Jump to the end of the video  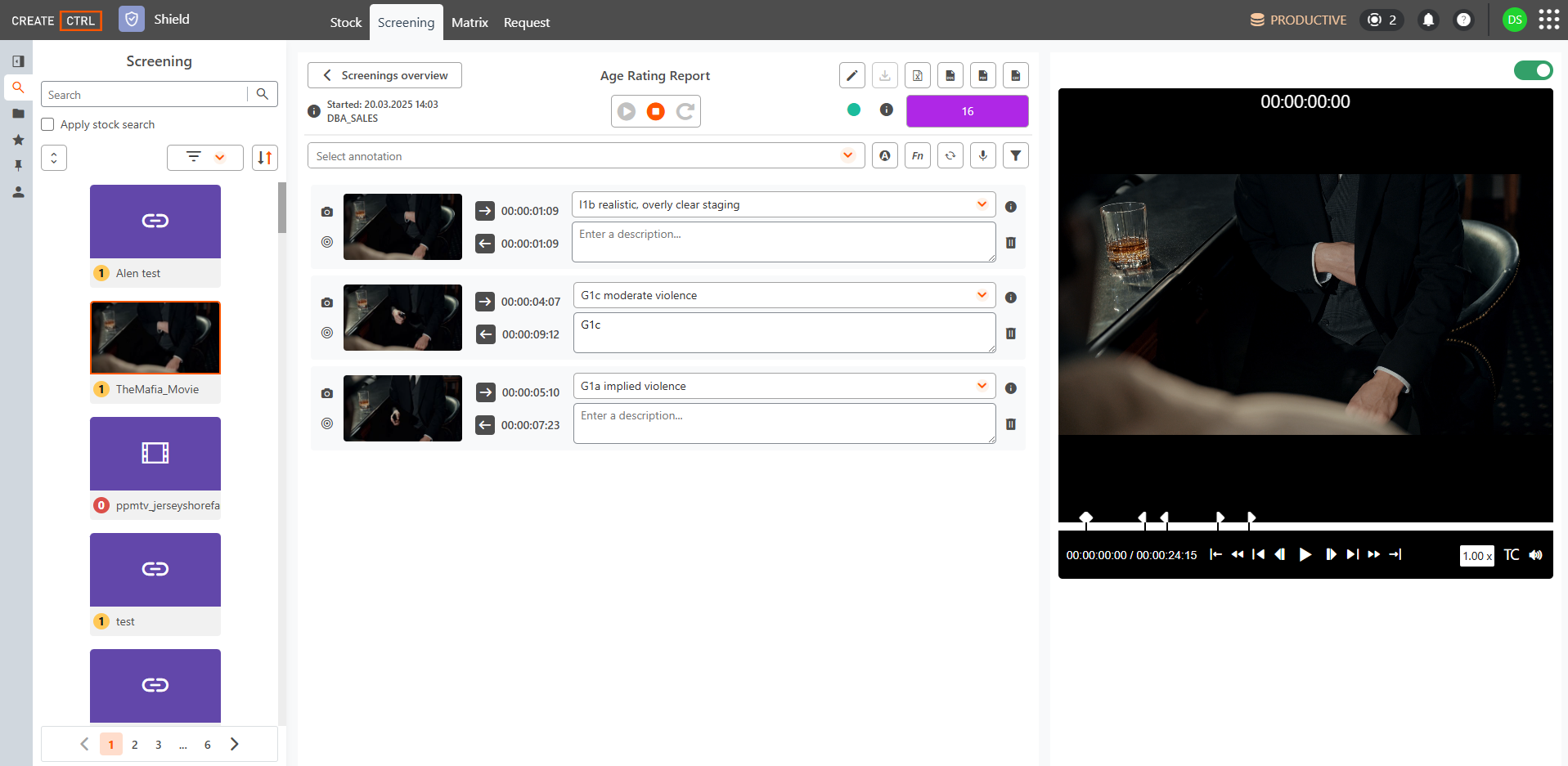[x=1395, y=555]
